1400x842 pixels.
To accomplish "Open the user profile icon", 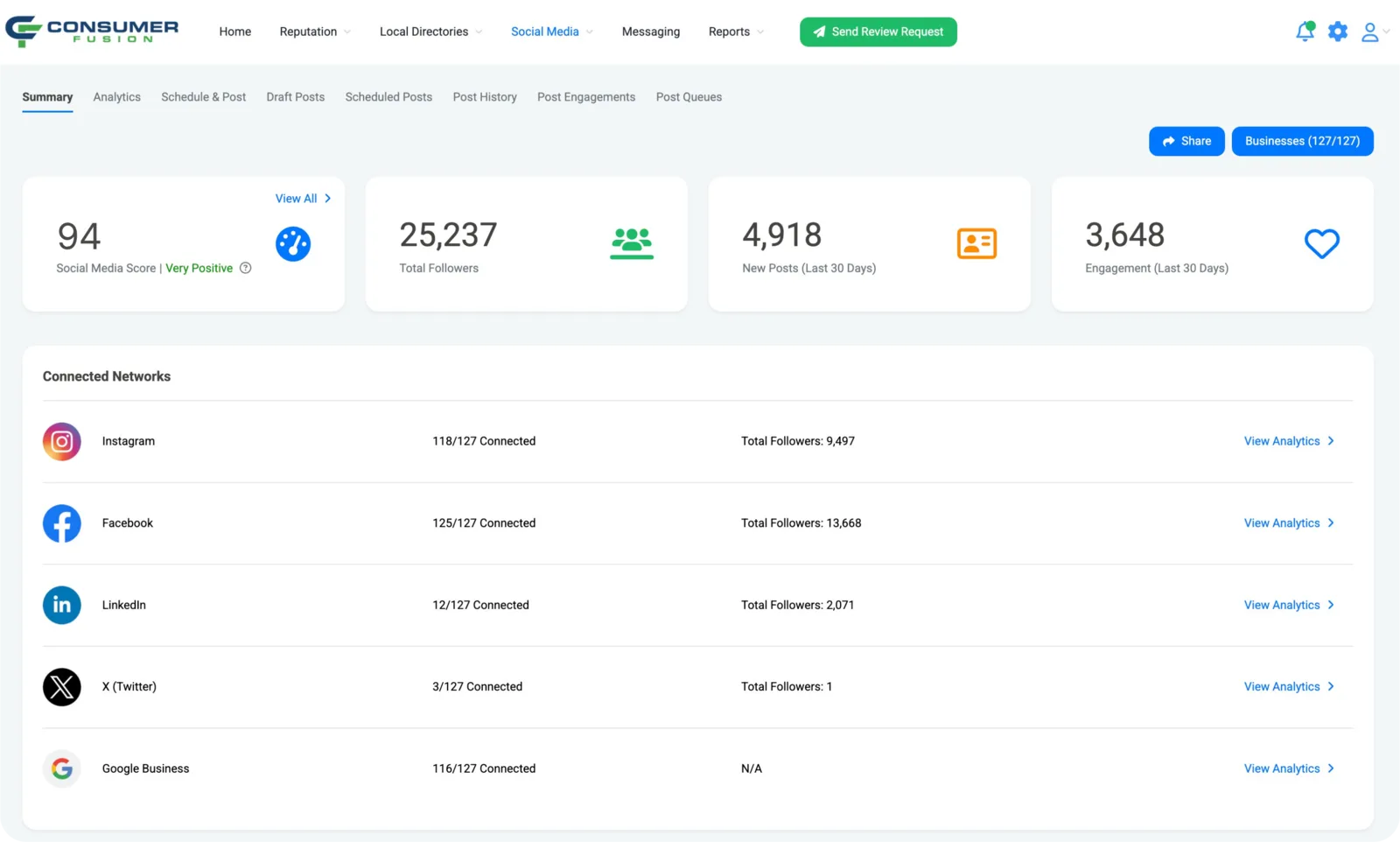I will click(x=1370, y=32).
